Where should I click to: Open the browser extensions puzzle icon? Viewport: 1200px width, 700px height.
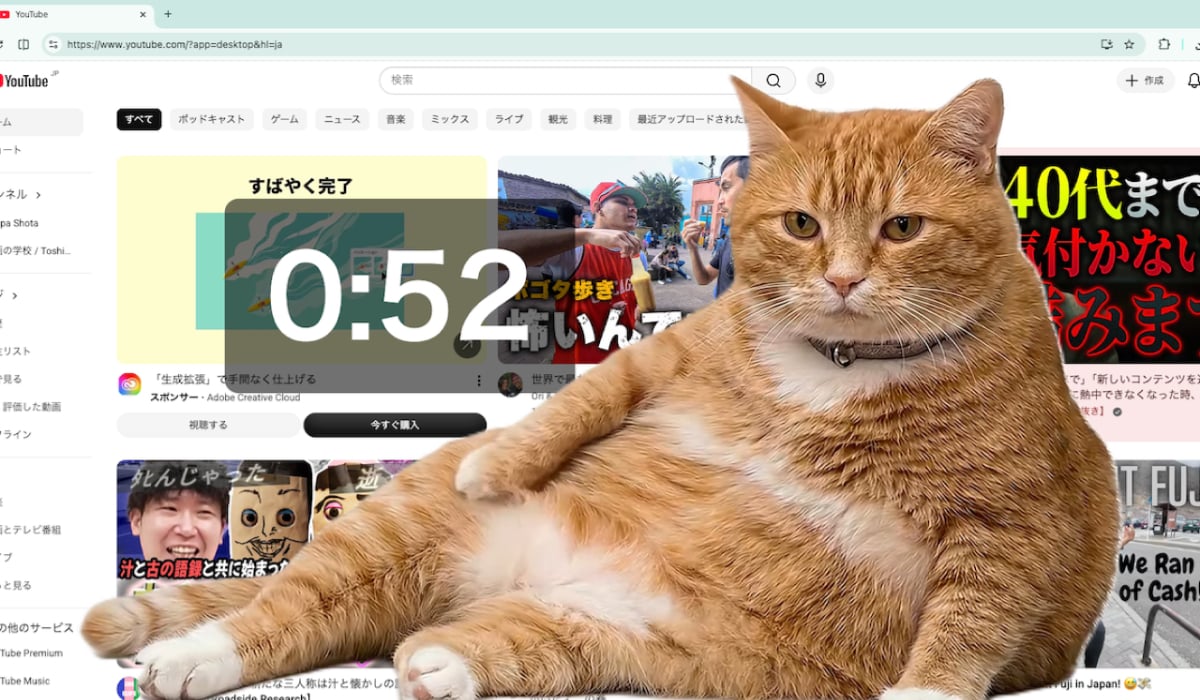pos(1164,44)
